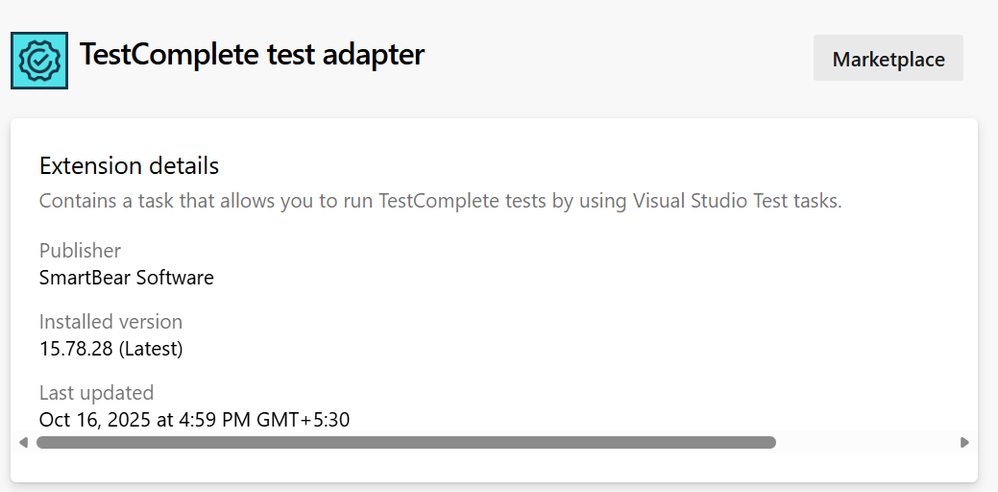This screenshot has height=492, width=998.
Task: Open the Marketplace button
Action: point(888,59)
